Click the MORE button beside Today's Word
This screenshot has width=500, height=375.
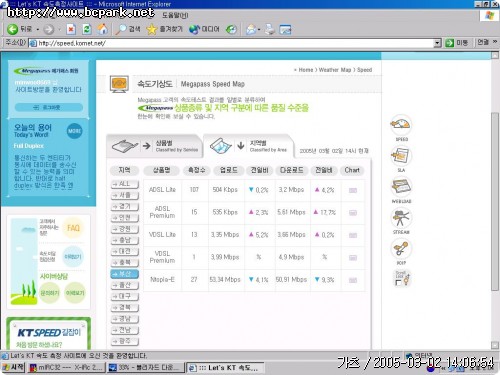pos(74,131)
